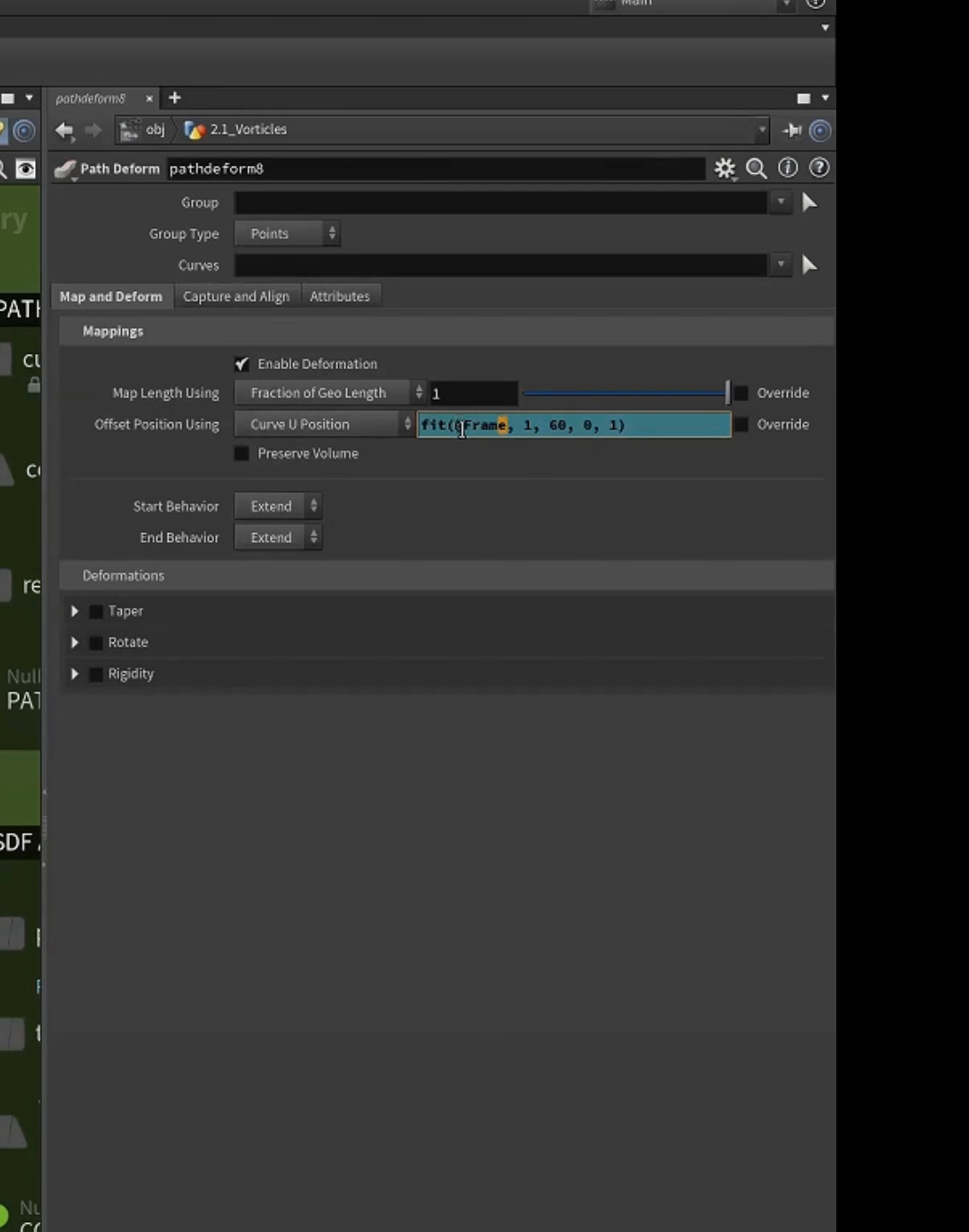Enable the Rotate deformation checkbox
Image resolution: width=969 pixels, height=1232 pixels.
[96, 642]
